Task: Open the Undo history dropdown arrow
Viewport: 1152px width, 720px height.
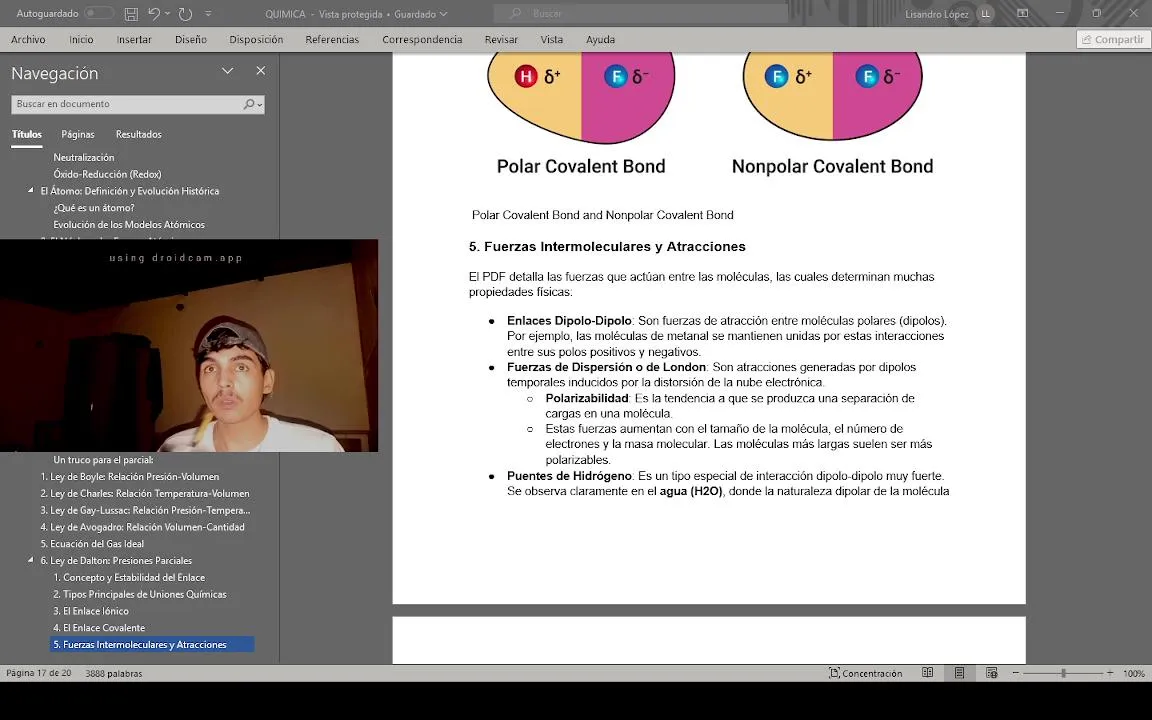Action: pyautogui.click(x=168, y=13)
